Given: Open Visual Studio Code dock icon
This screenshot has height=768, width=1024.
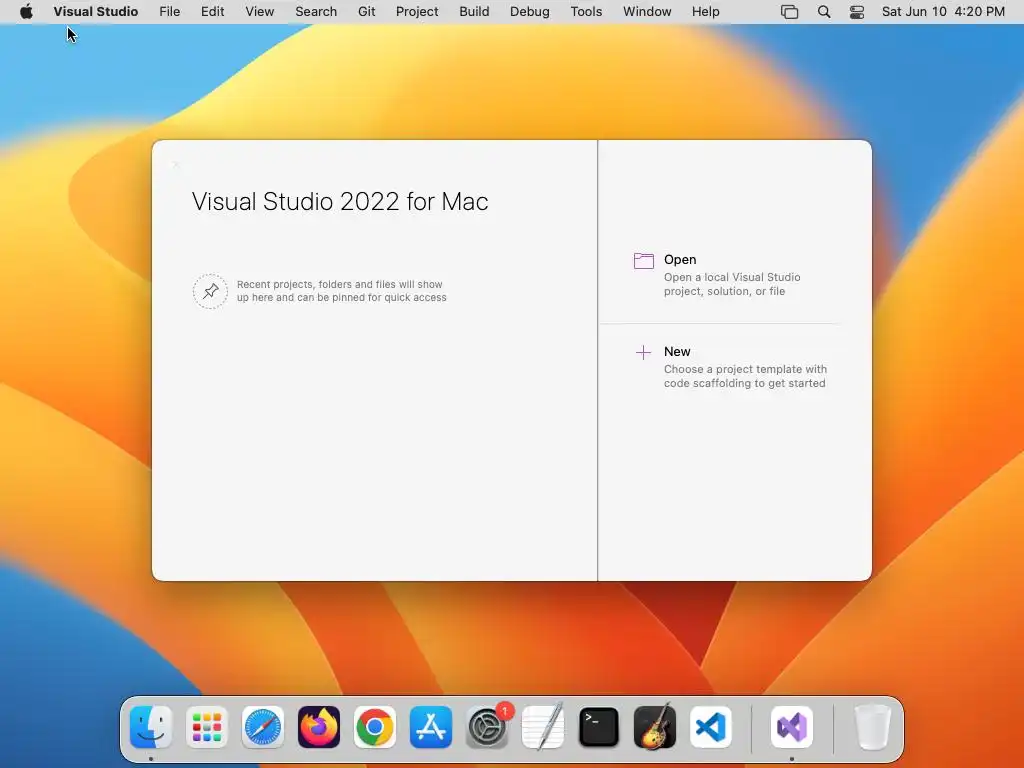Looking at the screenshot, I should click(x=711, y=727).
